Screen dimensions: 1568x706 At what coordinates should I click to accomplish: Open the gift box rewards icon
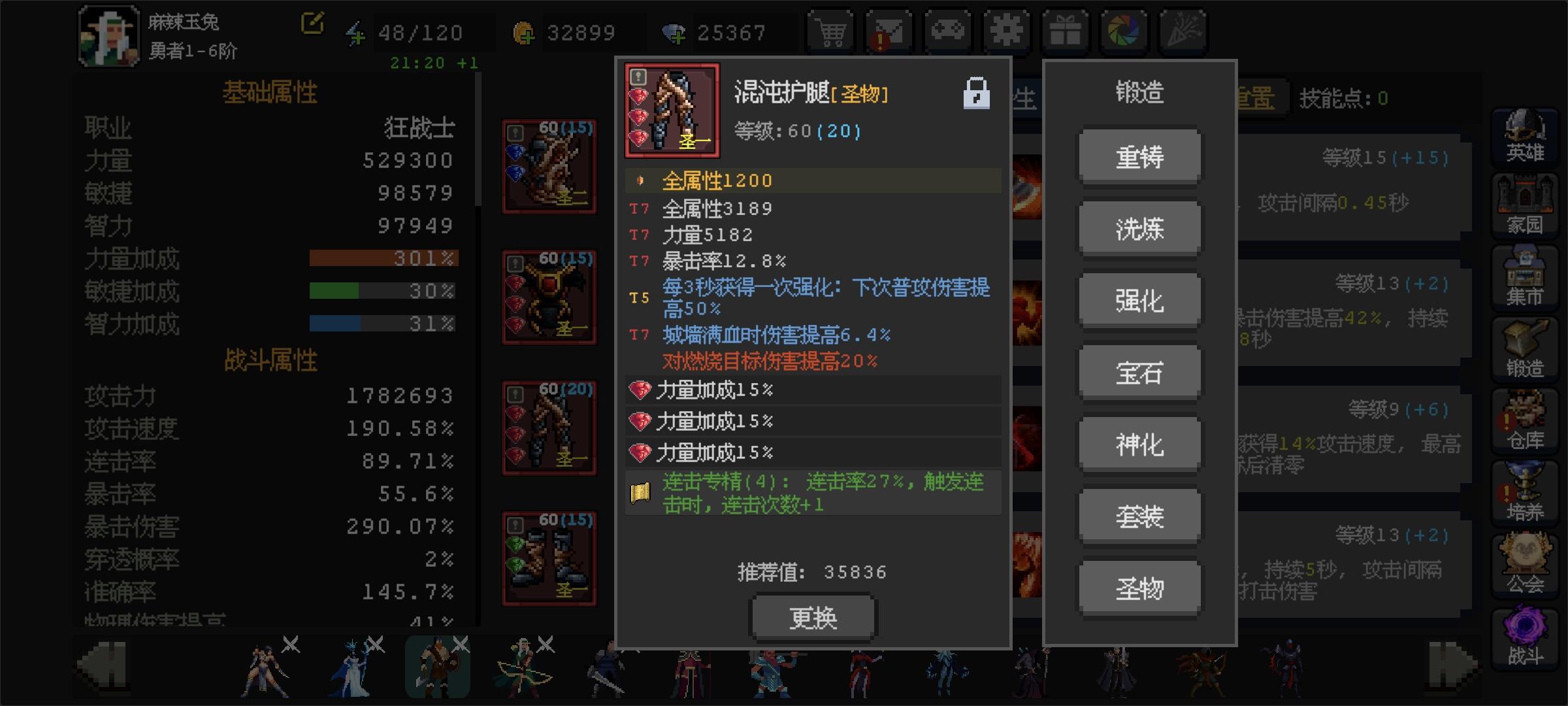point(1065,31)
